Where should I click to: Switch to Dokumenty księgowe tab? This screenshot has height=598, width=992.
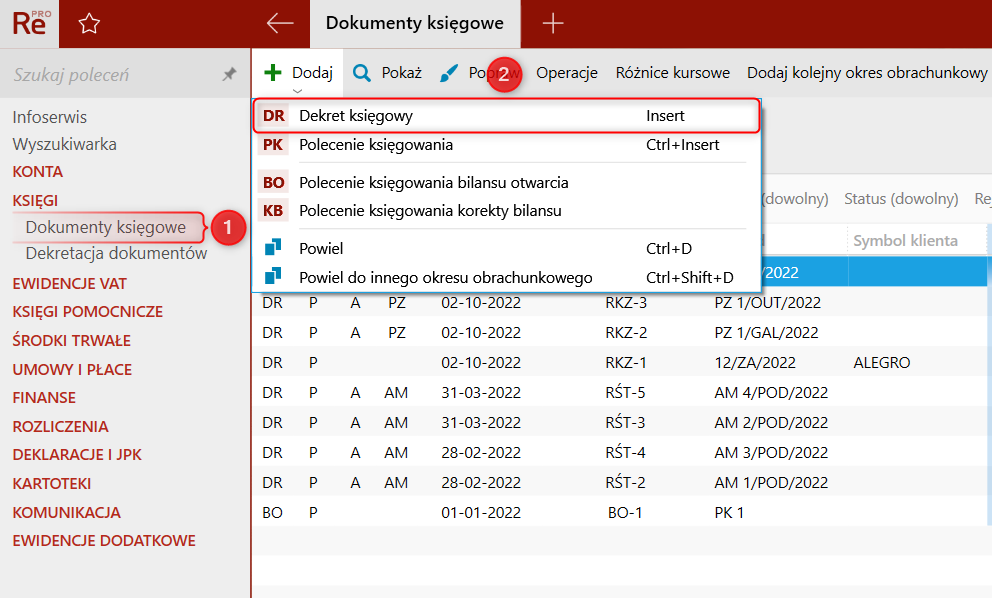[414, 24]
